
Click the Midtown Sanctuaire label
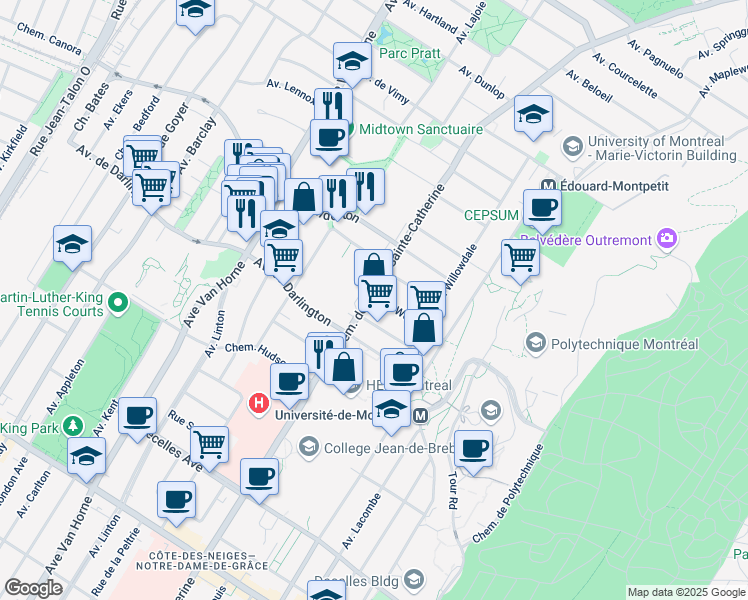[x=421, y=129]
